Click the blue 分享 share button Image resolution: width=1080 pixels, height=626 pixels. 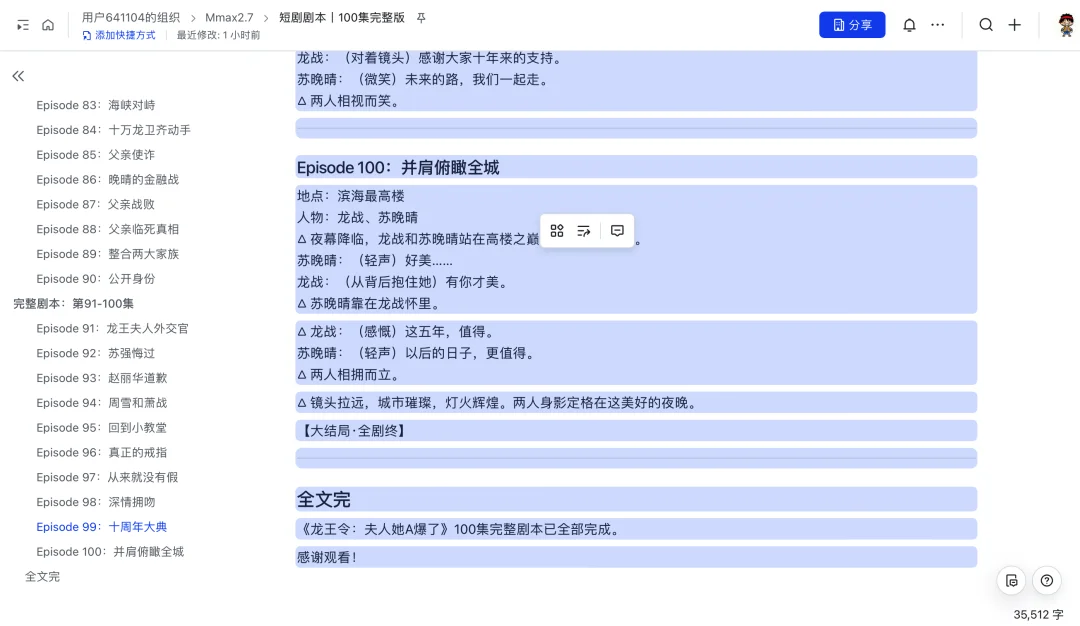[852, 24]
